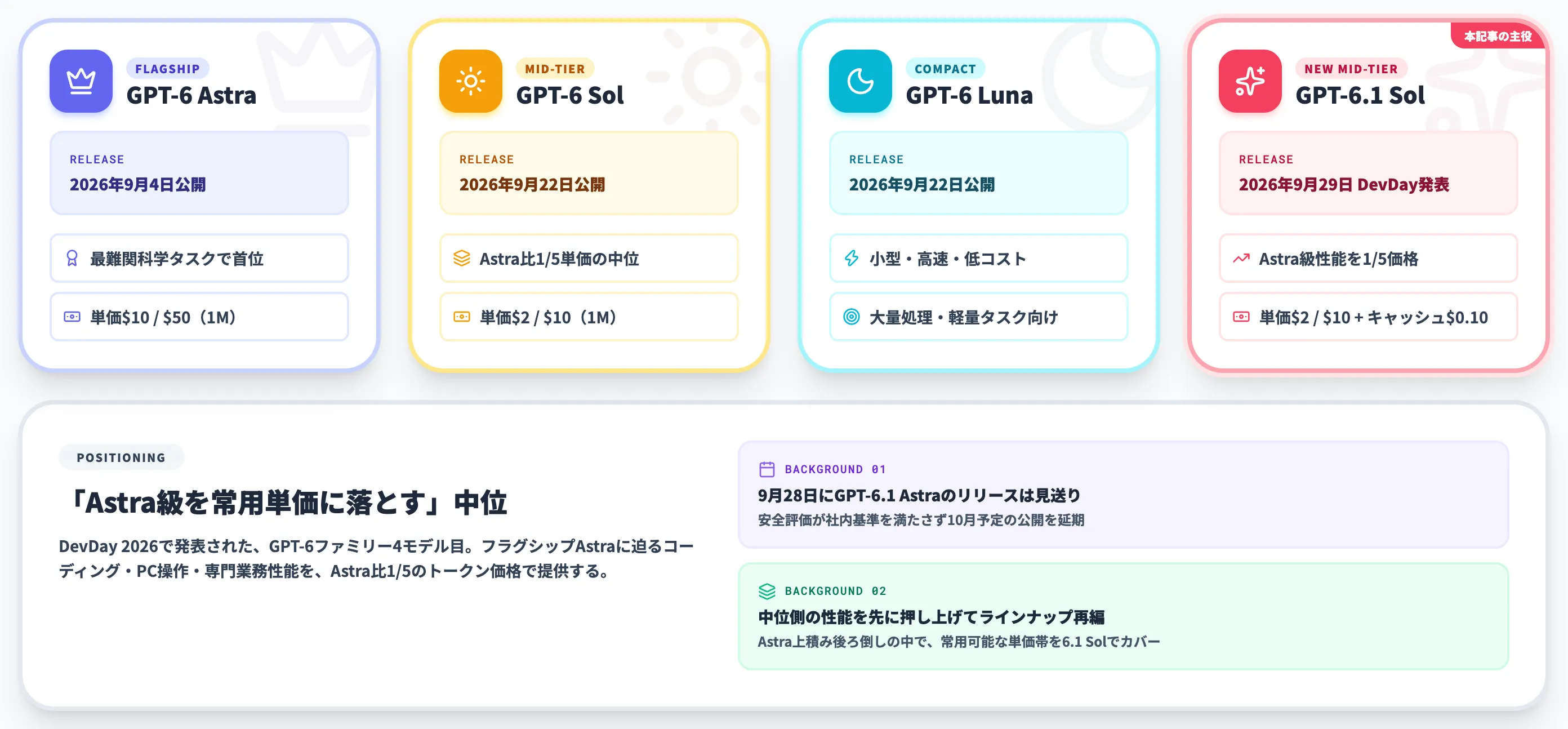Click the 大量処理・軽量タスク向け text

click(964, 317)
